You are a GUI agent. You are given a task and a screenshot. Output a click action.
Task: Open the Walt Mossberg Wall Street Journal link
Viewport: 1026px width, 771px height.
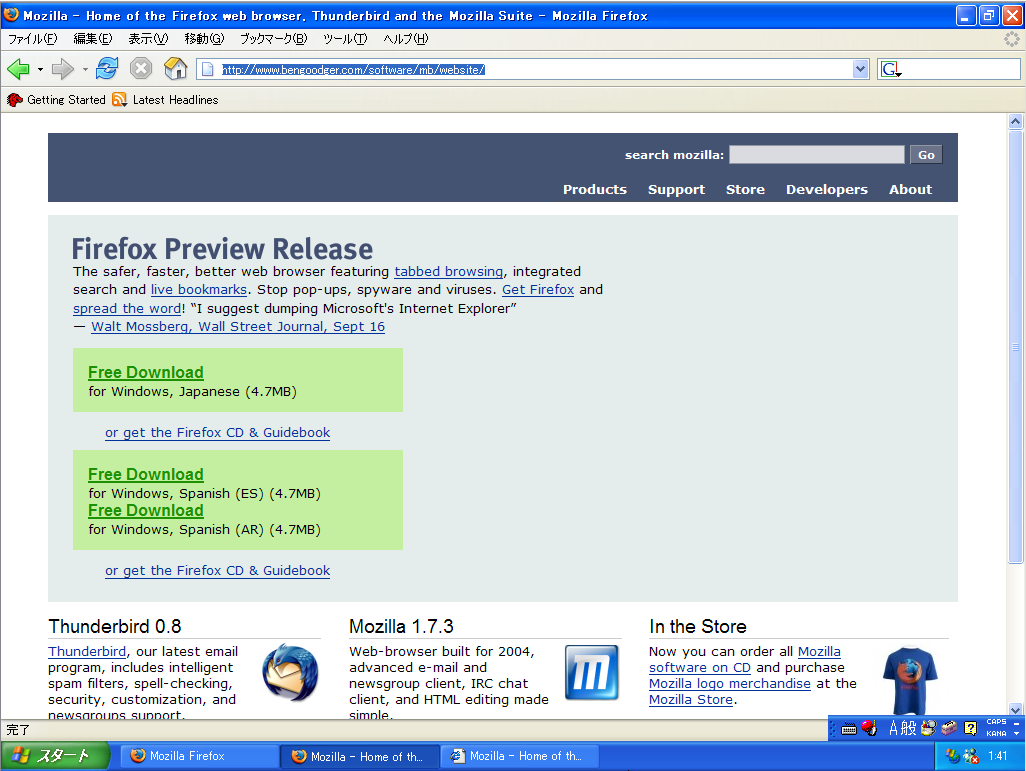(x=238, y=326)
